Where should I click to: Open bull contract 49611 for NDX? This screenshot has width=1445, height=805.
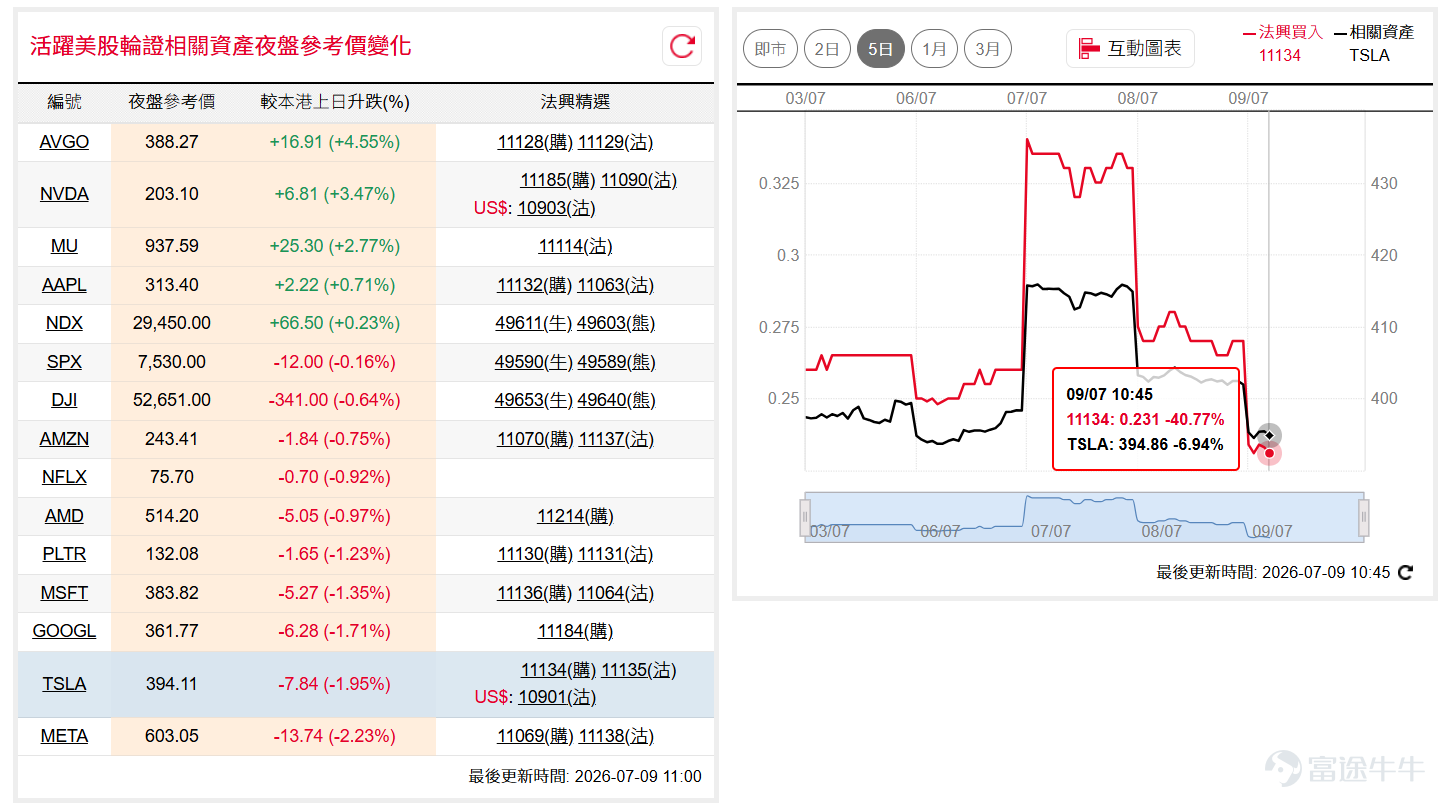click(534, 323)
